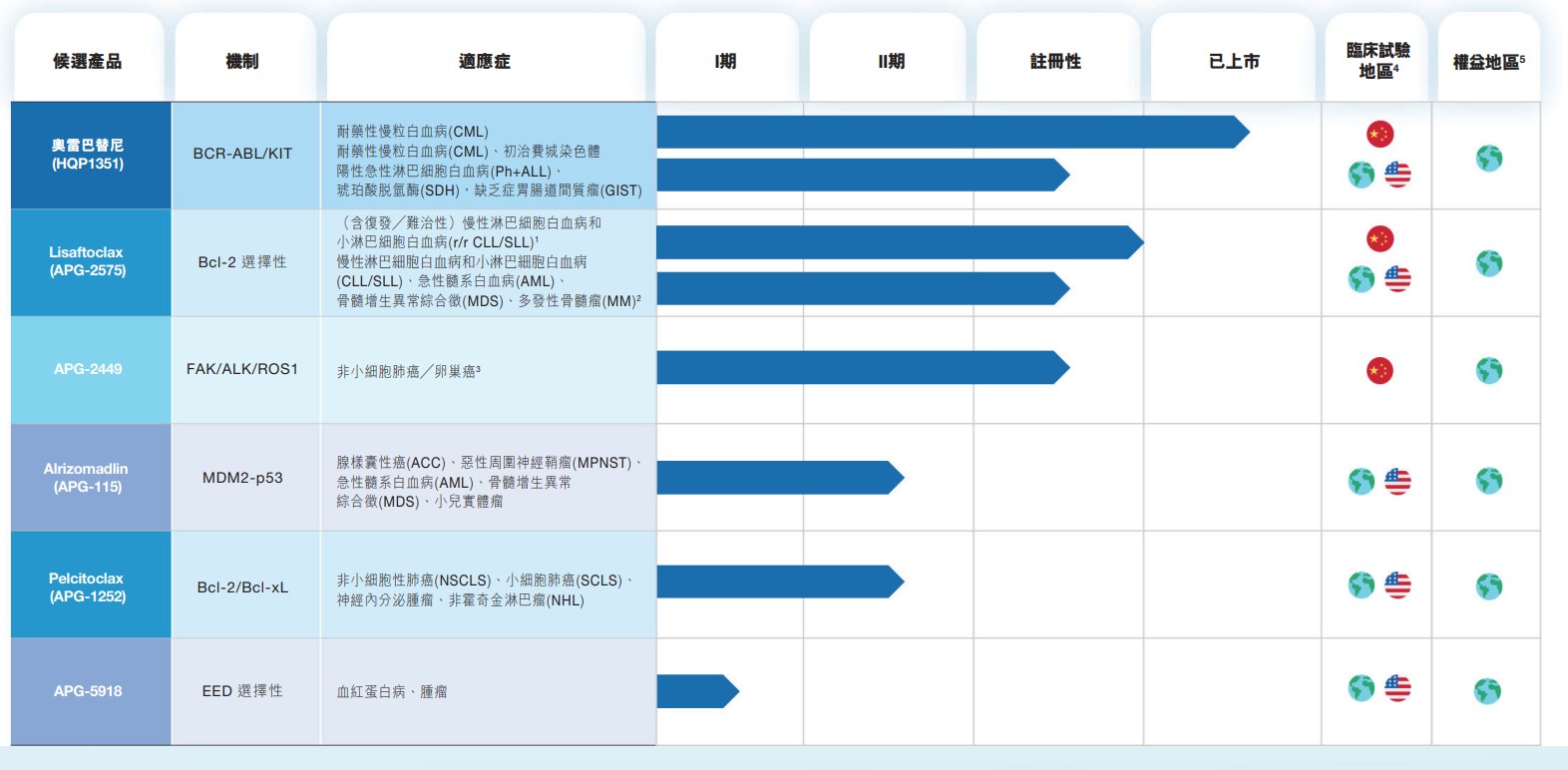Click 奥雷巴替尼 second bar ending in 註冊性
This screenshot has width=1568, height=770.
pyautogui.click(x=863, y=175)
